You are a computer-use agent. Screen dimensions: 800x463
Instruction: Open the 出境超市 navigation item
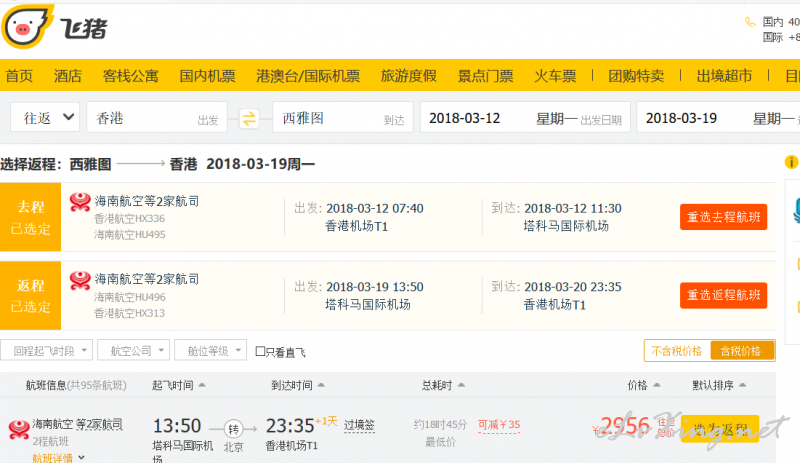pyautogui.click(x=724, y=76)
